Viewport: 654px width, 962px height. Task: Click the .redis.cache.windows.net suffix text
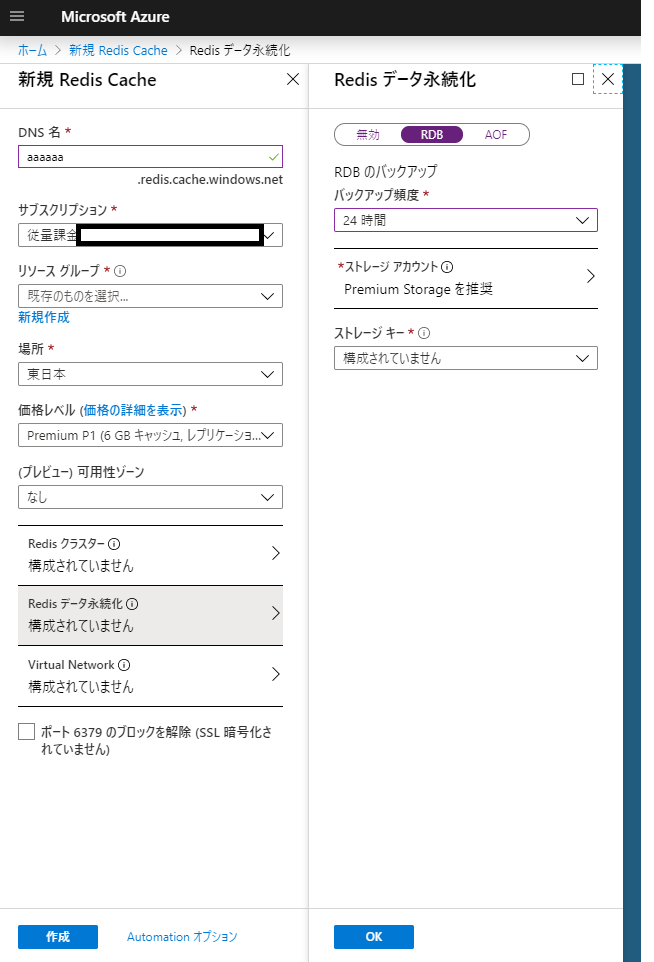(x=210, y=180)
